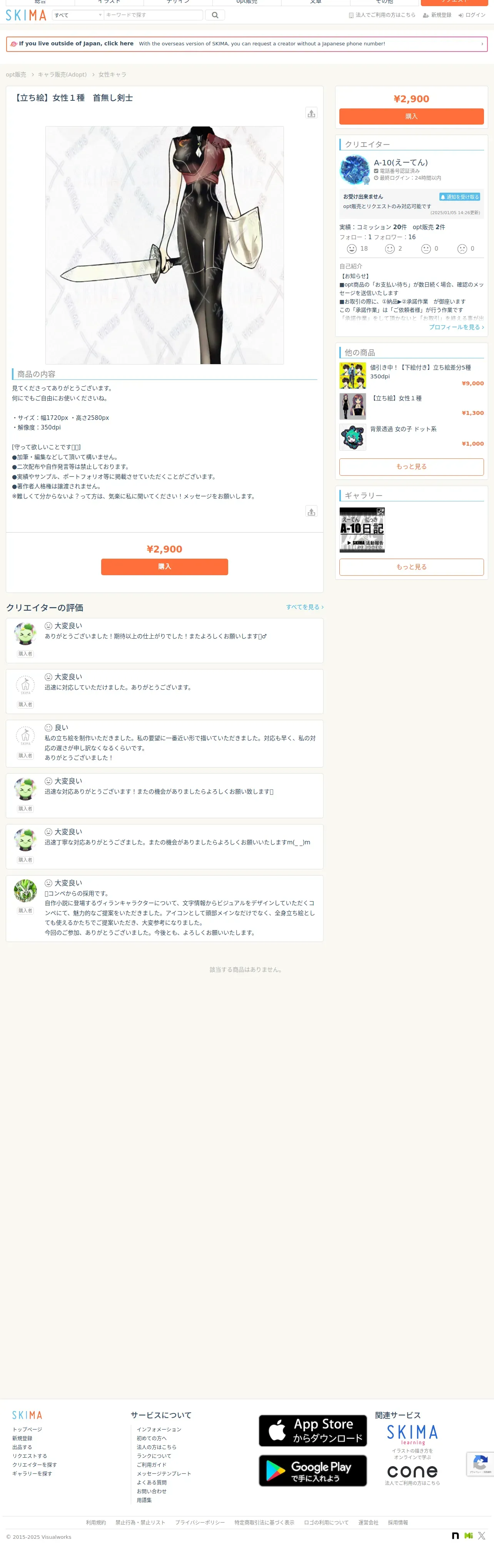Open ランクについて footer link
The image size is (494, 1568).
point(154,1456)
